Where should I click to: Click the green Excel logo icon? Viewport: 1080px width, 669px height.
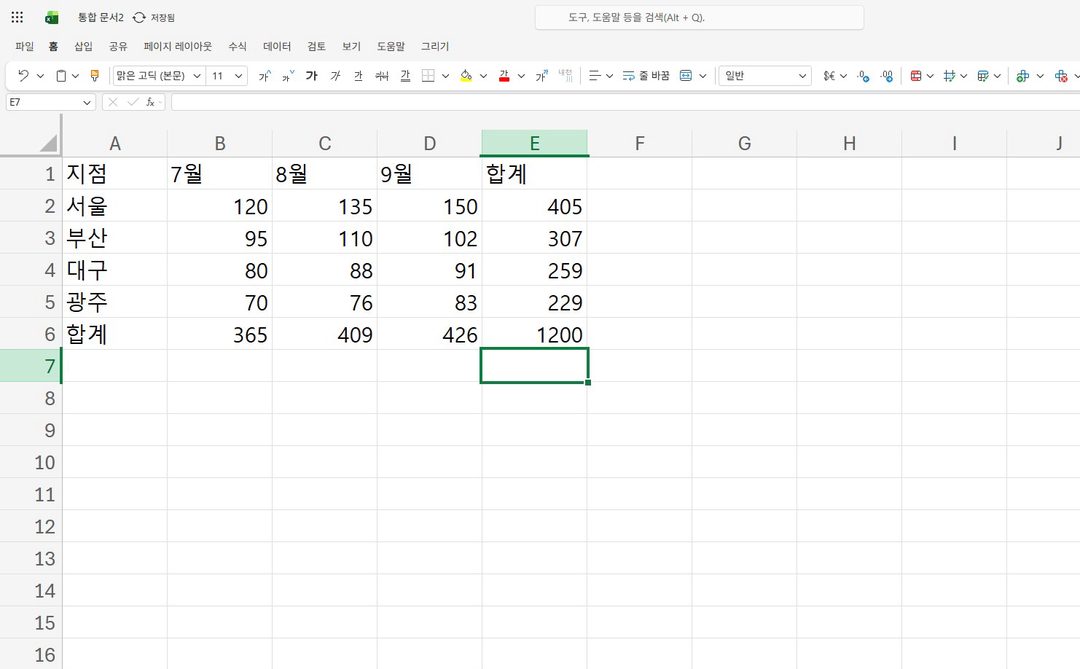click(x=52, y=18)
